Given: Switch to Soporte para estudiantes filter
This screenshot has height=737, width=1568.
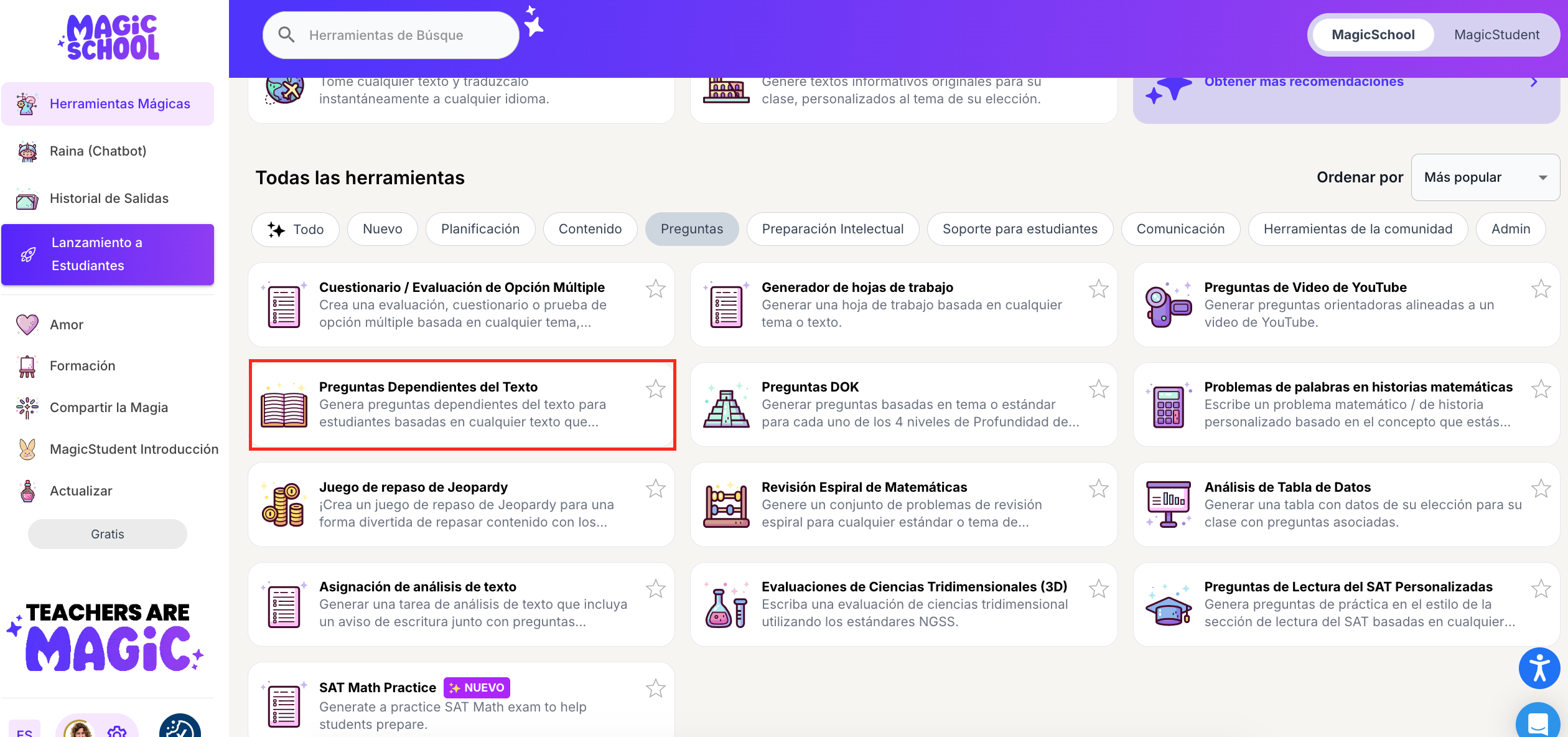Looking at the screenshot, I should [1019, 229].
